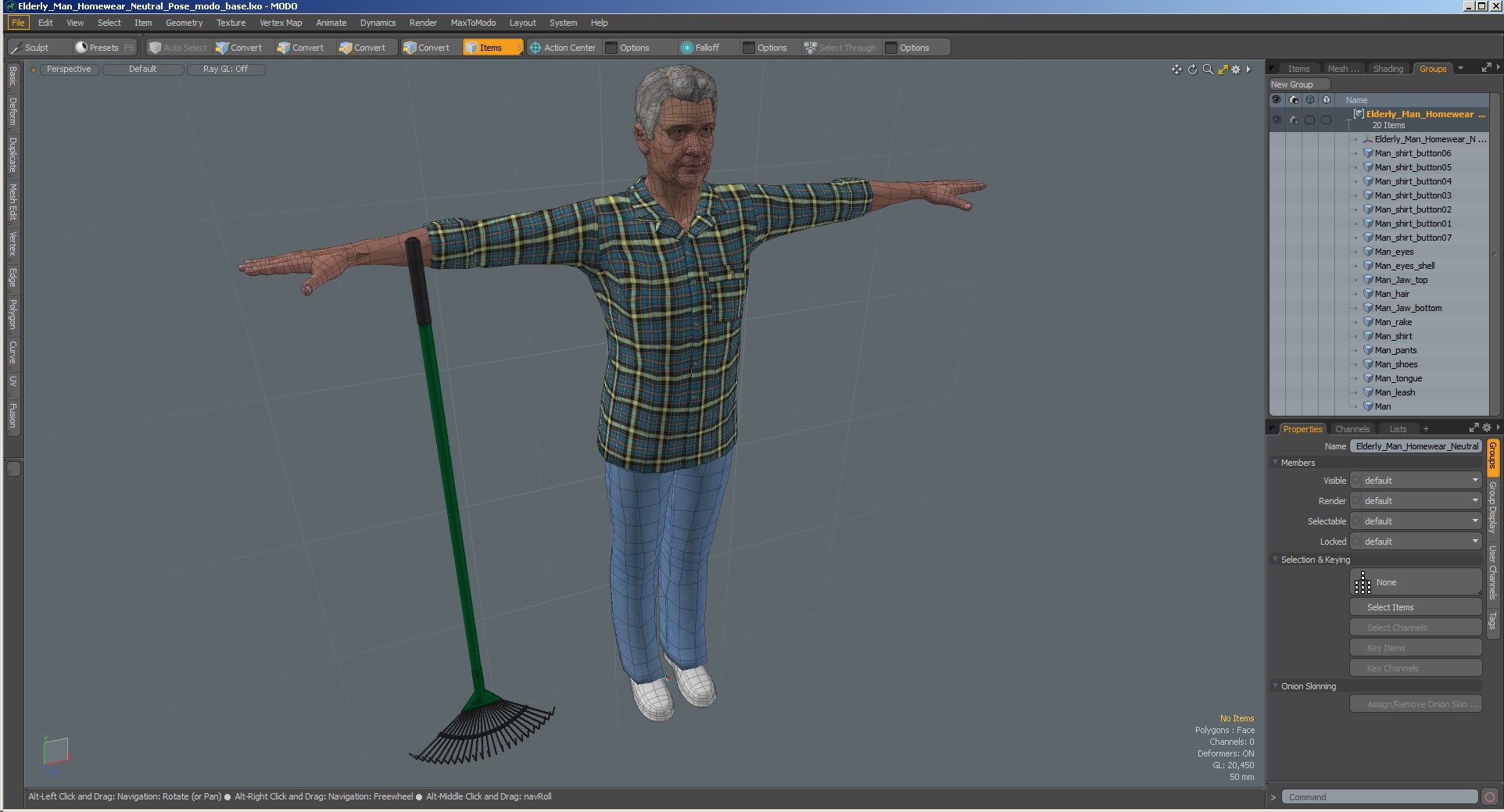Open the panel tabs dropdown arrow
This screenshot has height=812, width=1504.
point(1460,68)
